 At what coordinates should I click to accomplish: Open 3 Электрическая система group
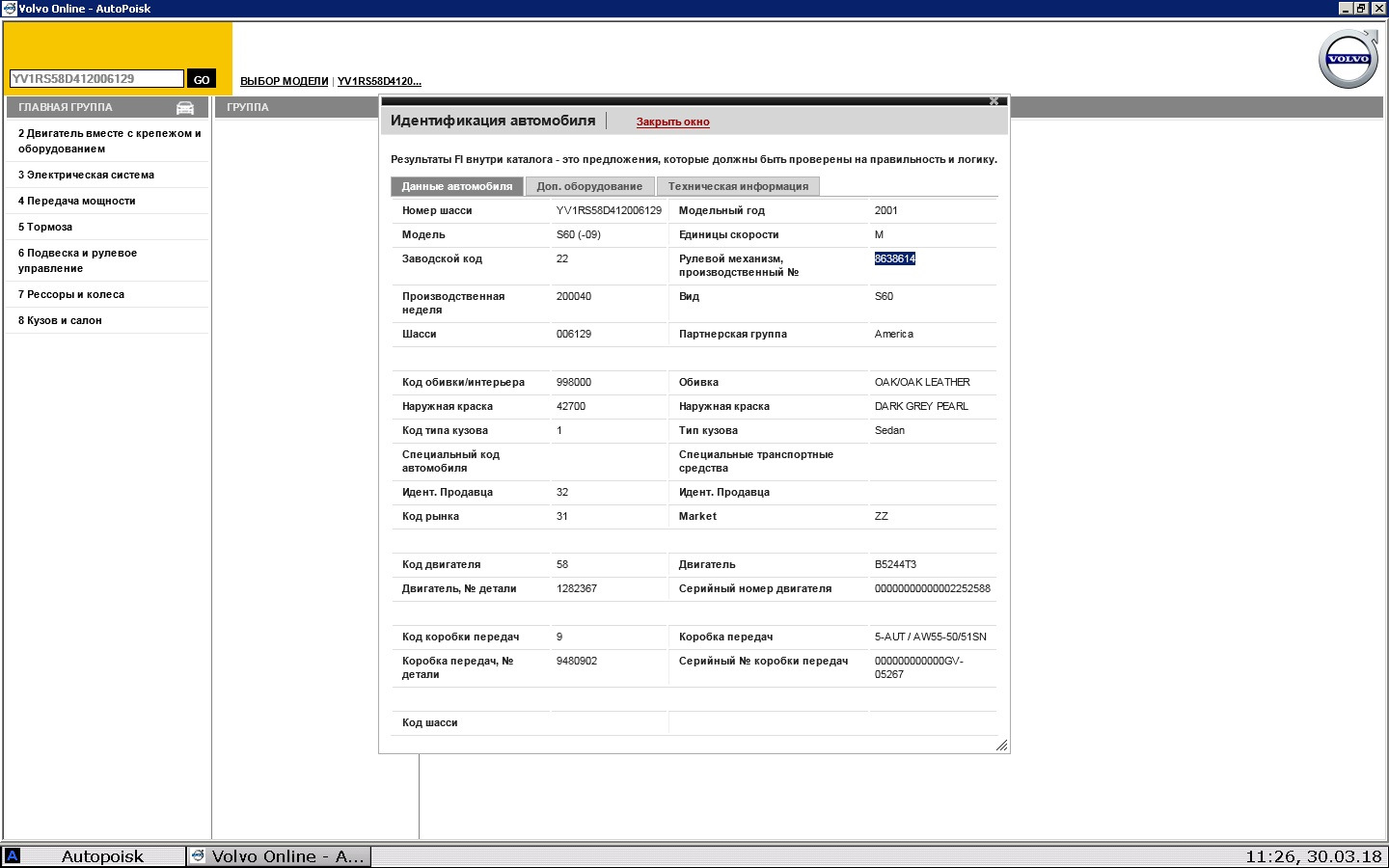[85, 175]
